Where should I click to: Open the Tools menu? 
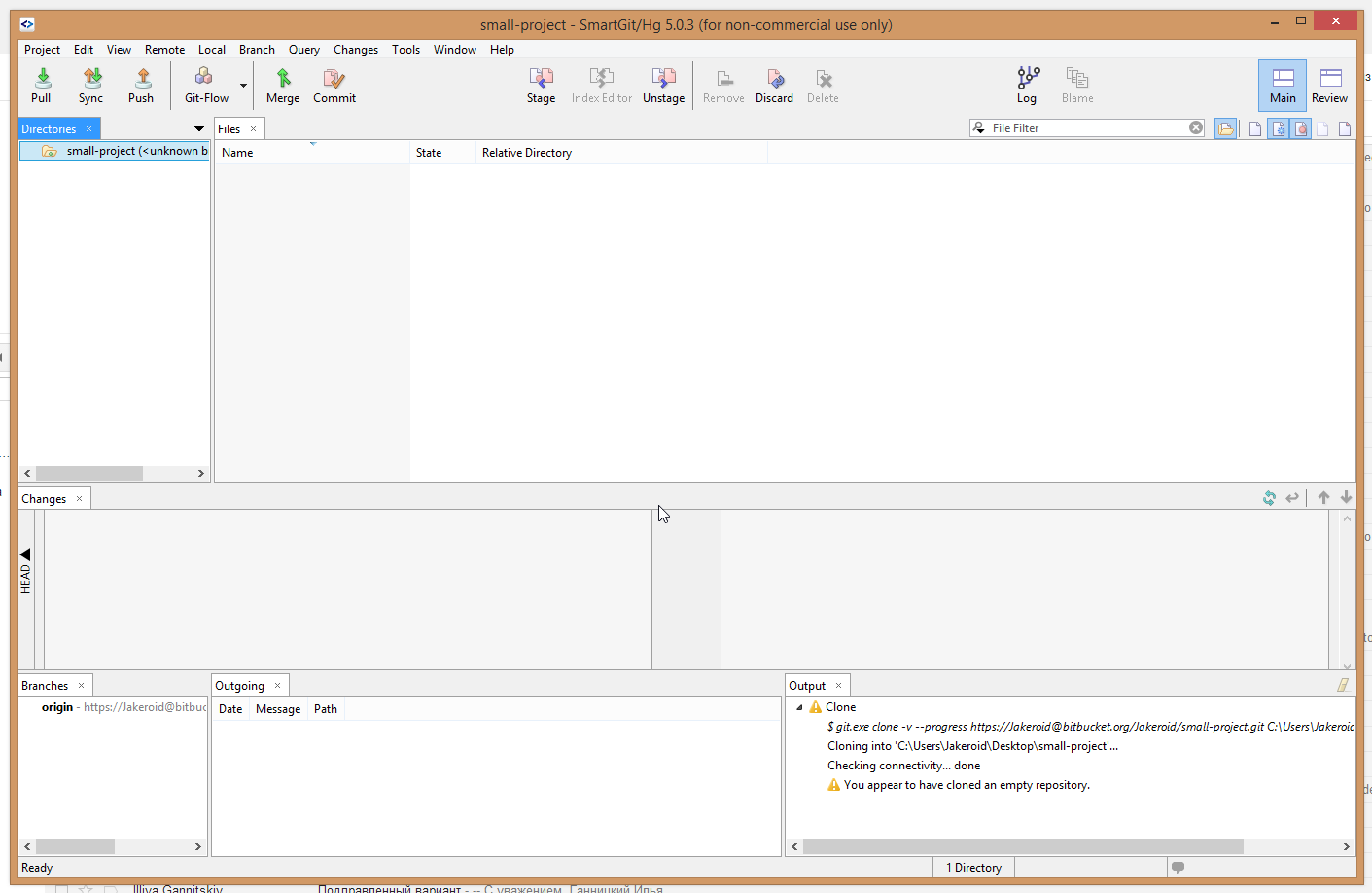click(406, 50)
